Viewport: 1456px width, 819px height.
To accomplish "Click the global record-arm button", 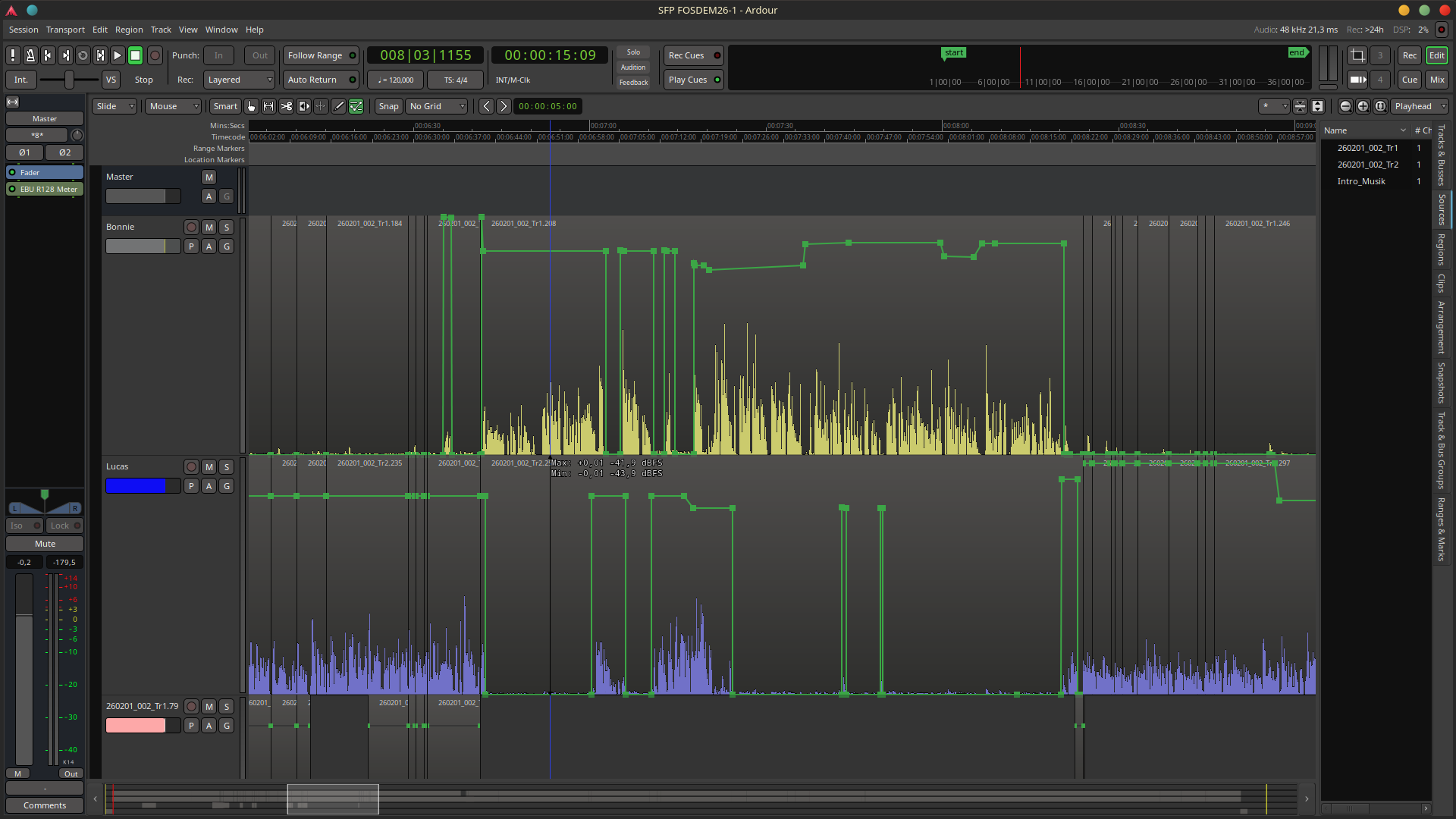I will click(155, 55).
